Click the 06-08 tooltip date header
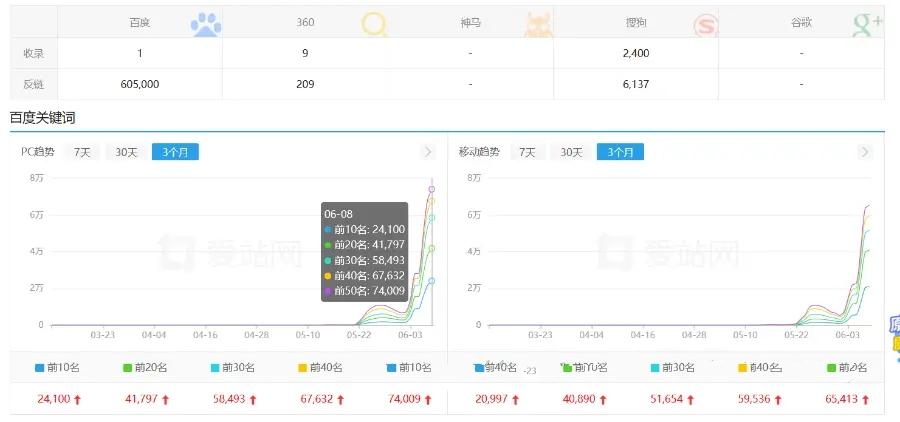The height and width of the screenshot is (422, 900). click(x=338, y=214)
